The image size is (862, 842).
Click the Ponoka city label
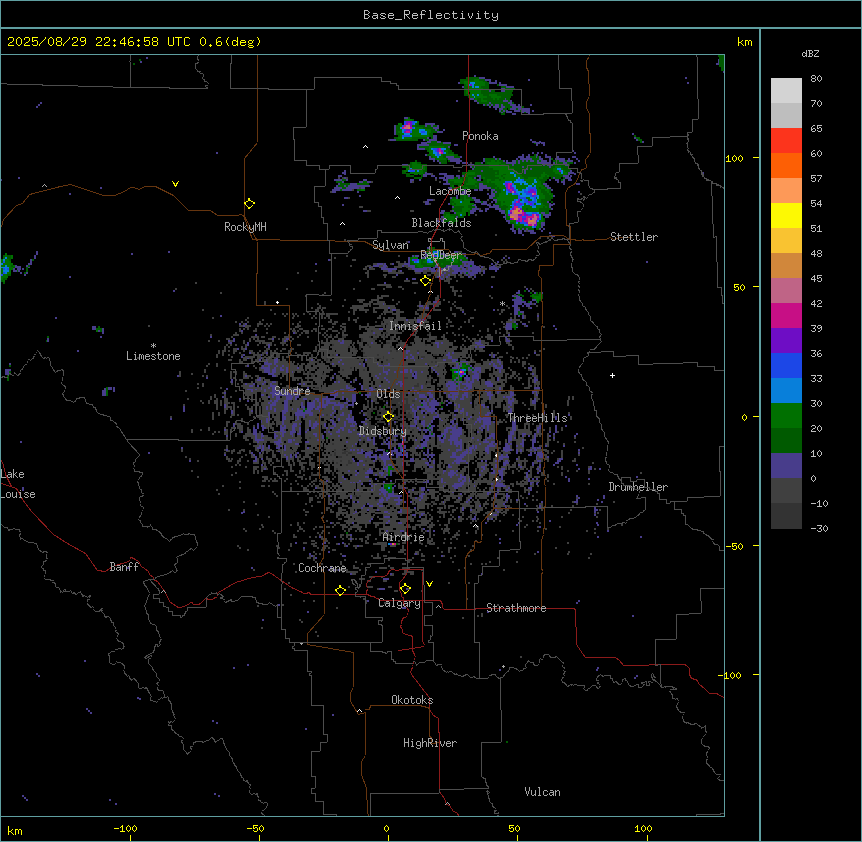(480, 136)
